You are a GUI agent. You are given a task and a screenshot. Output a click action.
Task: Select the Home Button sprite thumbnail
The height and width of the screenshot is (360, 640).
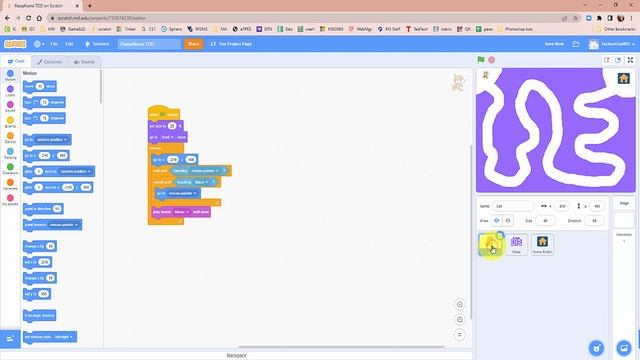[542, 244]
